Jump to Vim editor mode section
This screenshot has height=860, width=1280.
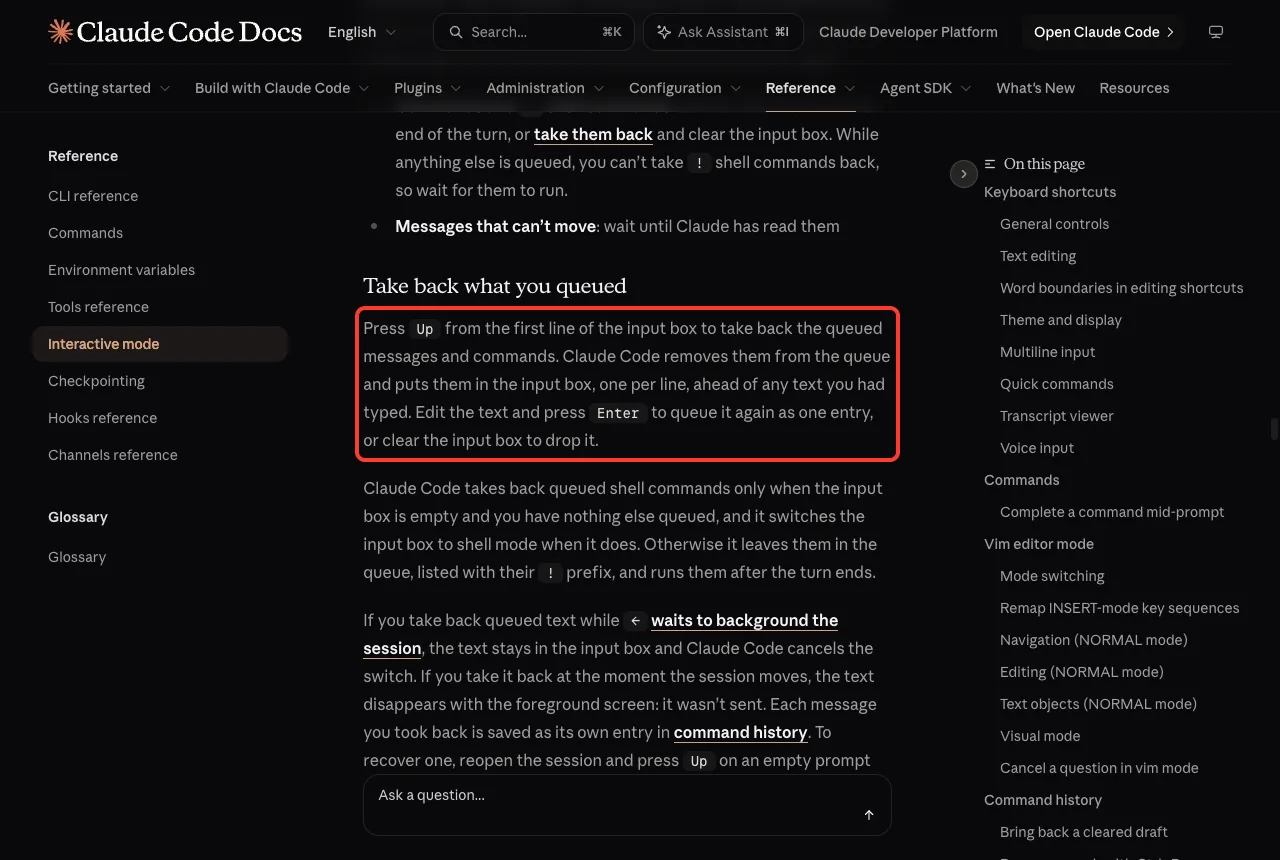click(1039, 544)
